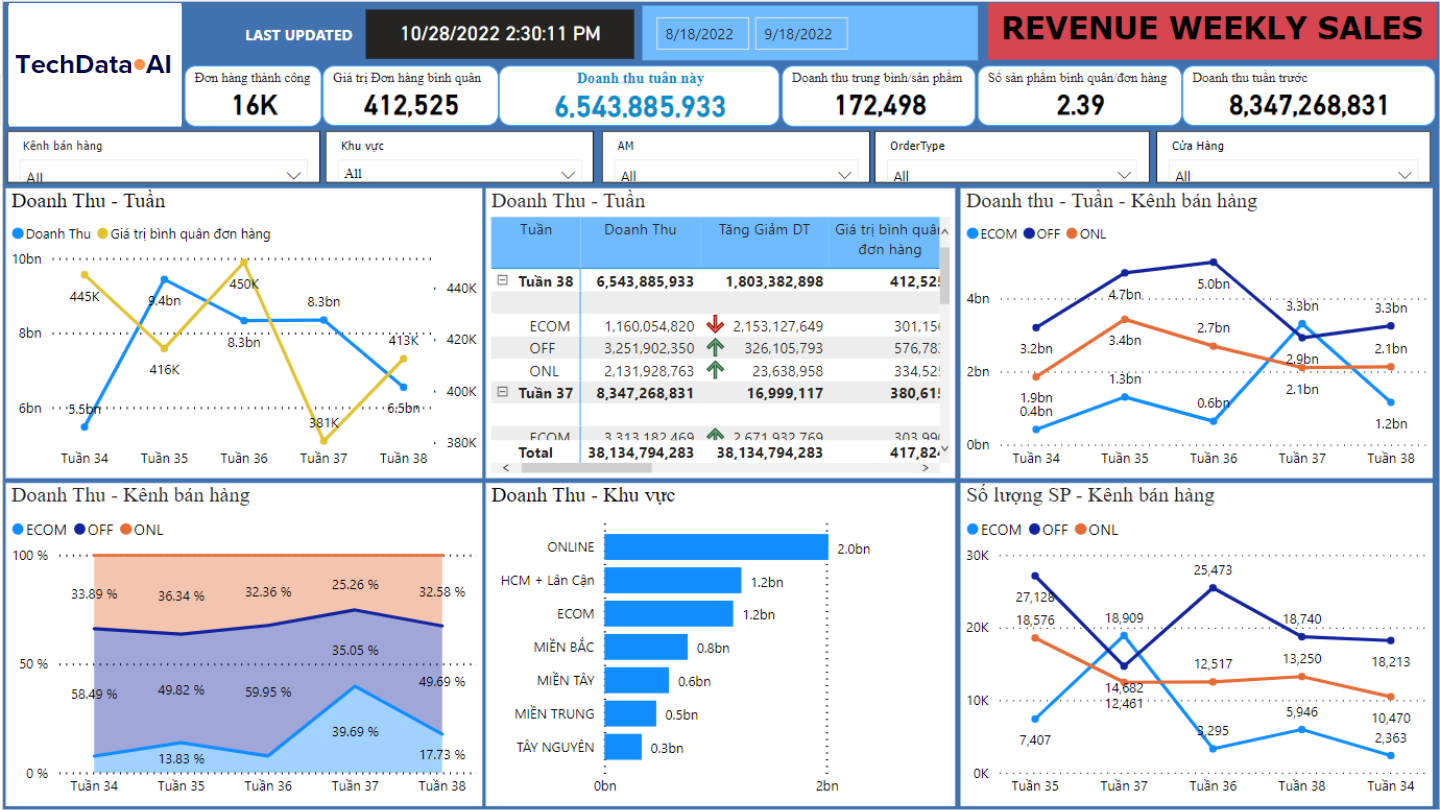
Task: Click ECOM legend in Số lượng SP chart
Action: coord(994,530)
